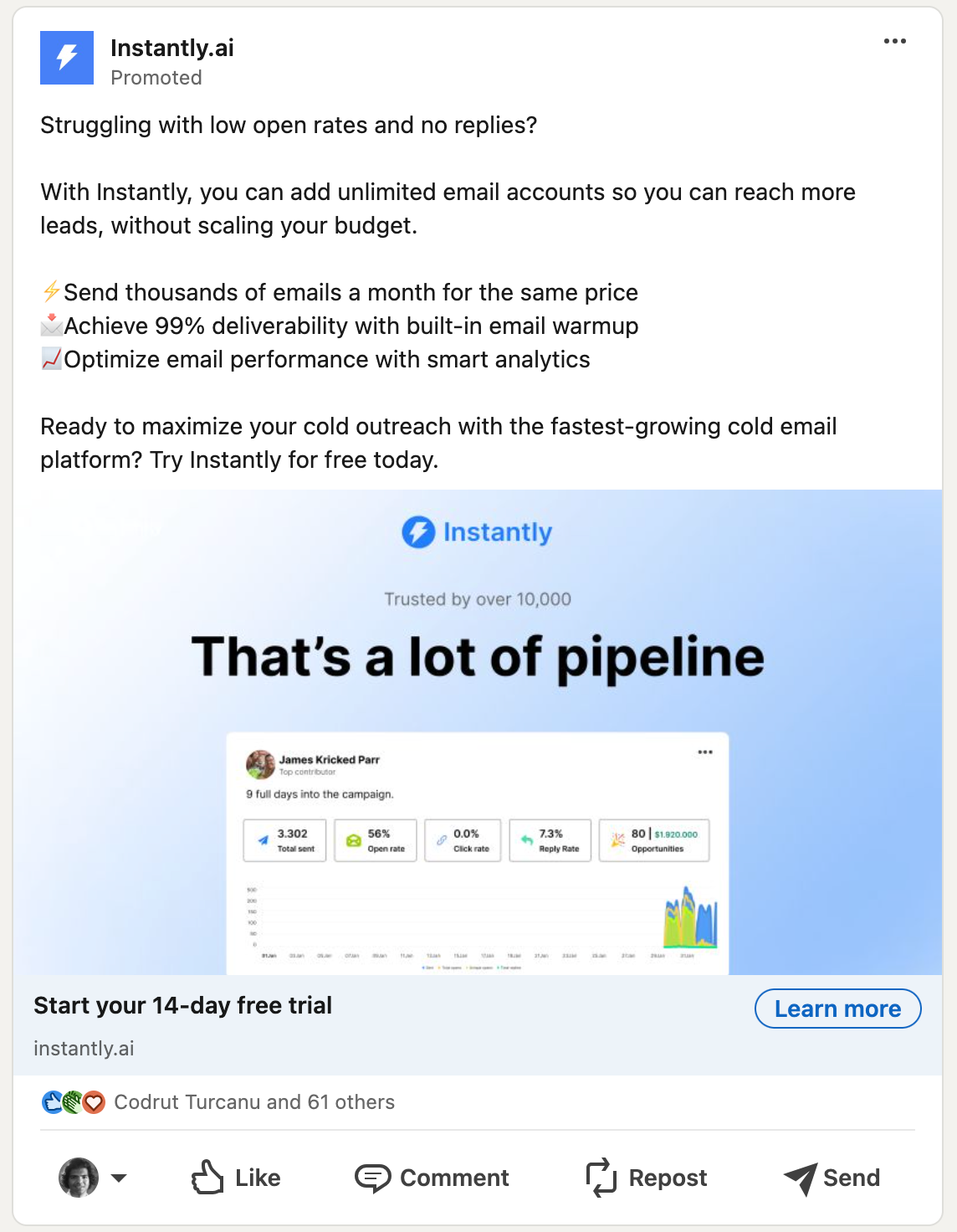
Task: Click the "That's a lot of pipeline" image
Action: point(478,656)
